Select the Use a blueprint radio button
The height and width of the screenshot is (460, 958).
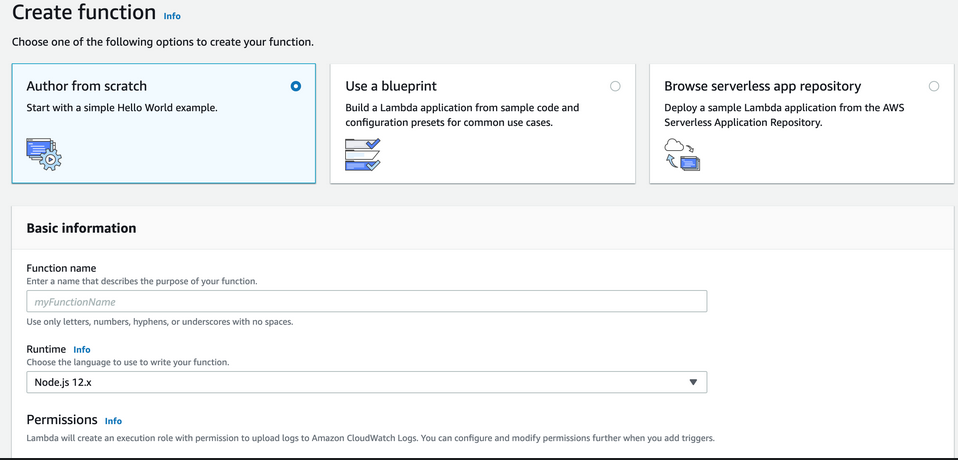click(x=615, y=86)
